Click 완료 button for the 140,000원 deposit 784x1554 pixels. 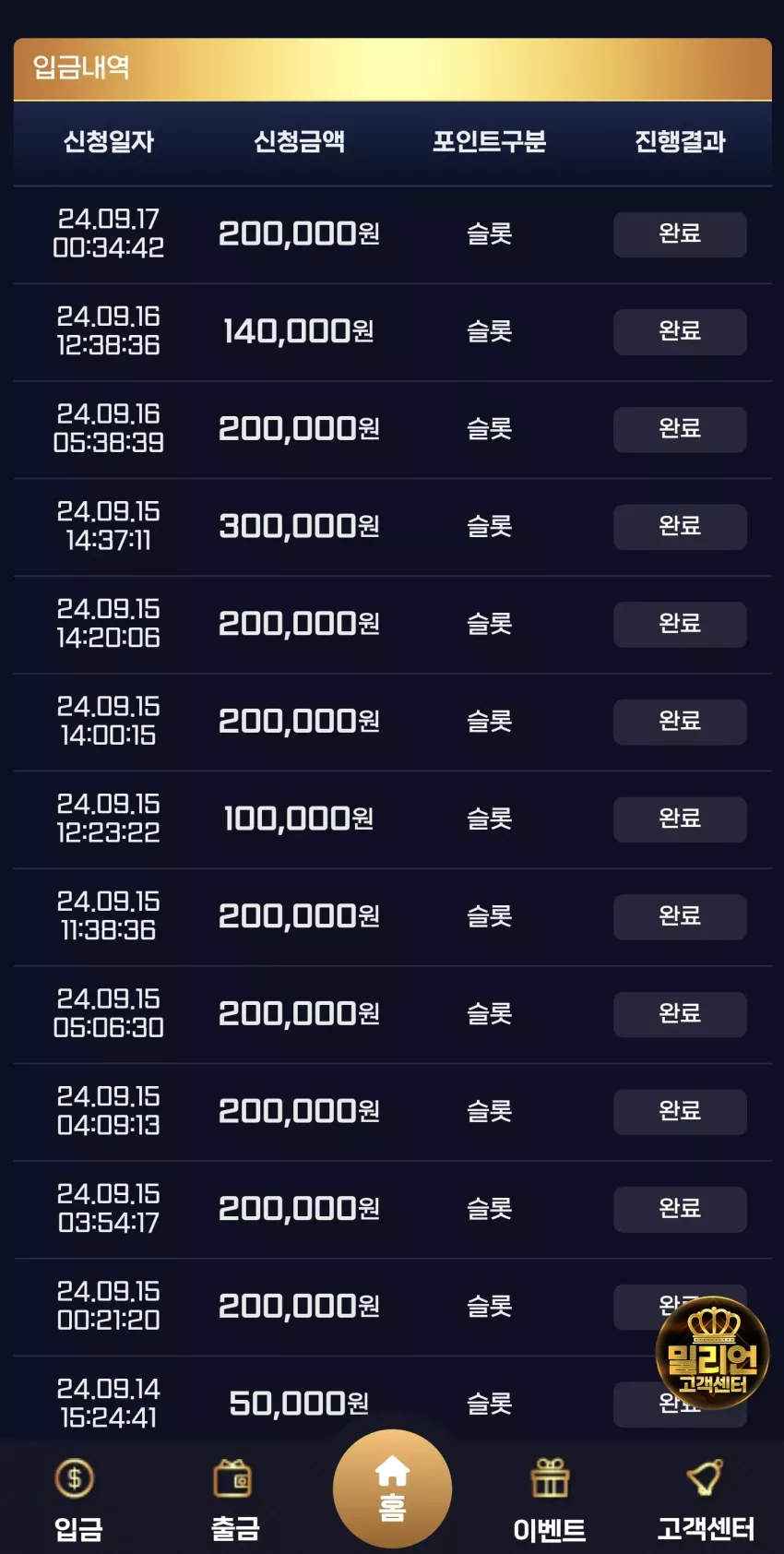[680, 331]
